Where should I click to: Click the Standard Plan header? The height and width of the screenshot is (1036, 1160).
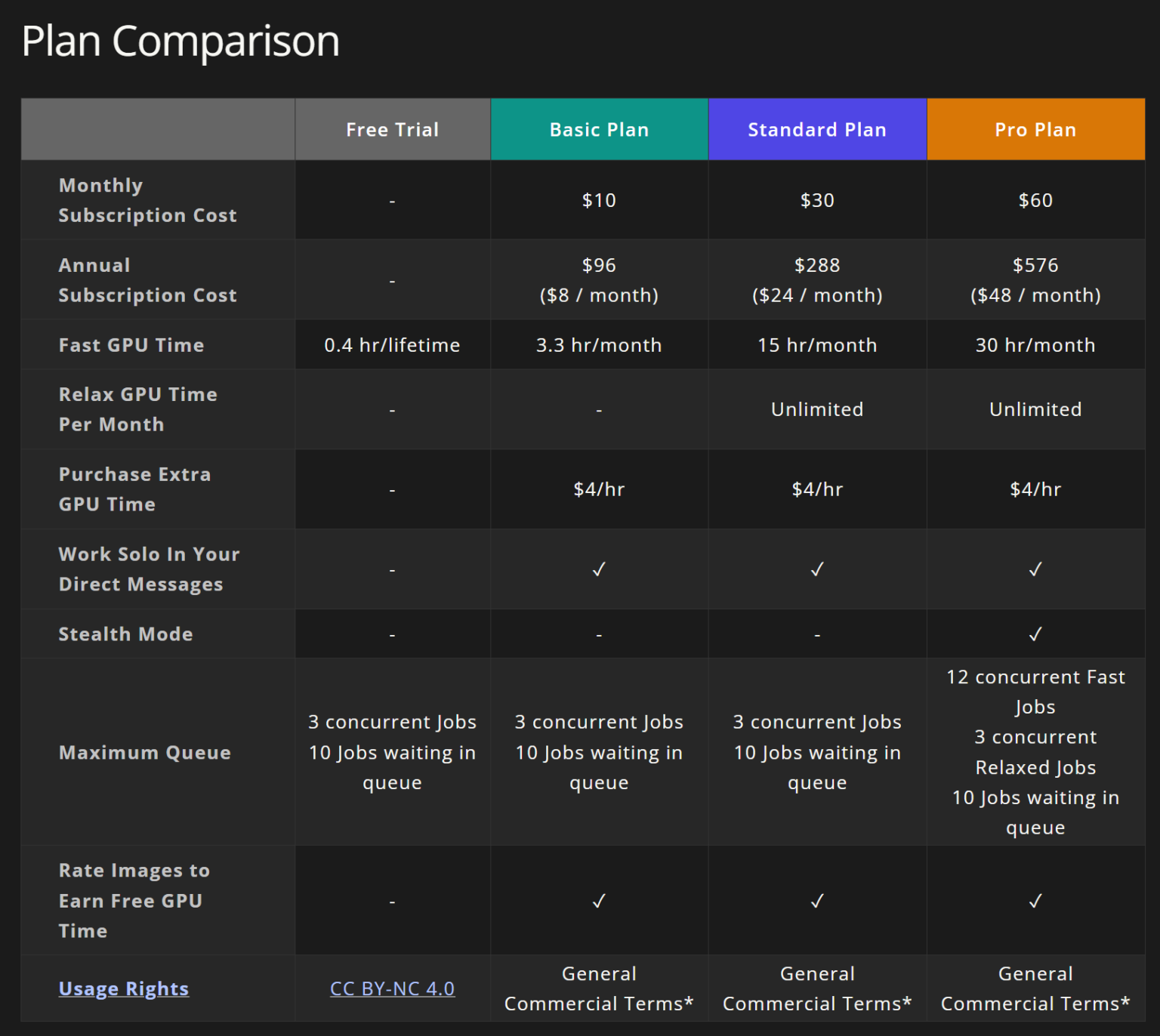pyautogui.click(x=817, y=129)
